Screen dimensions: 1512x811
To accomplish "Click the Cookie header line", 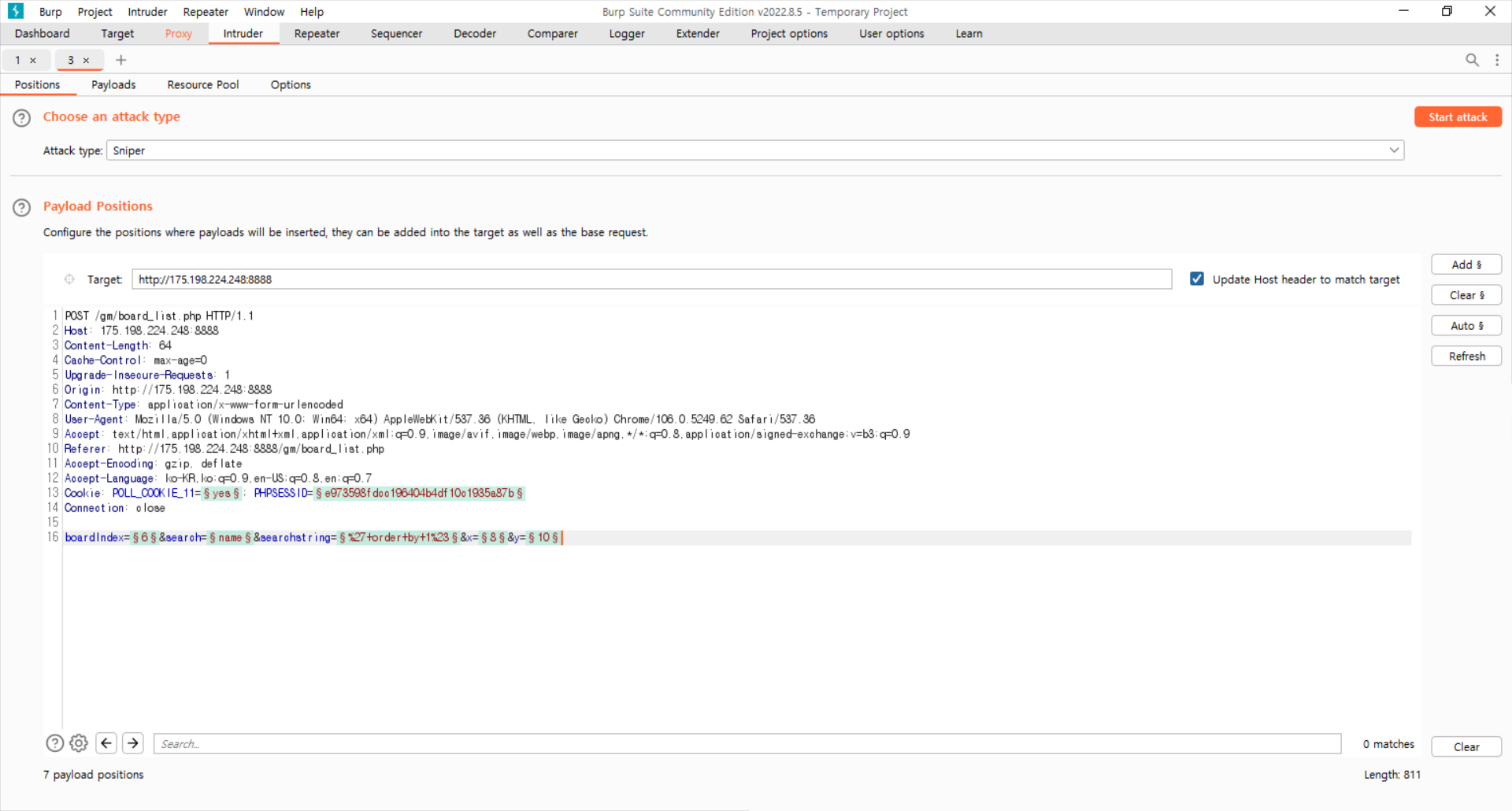I will 295,494.
